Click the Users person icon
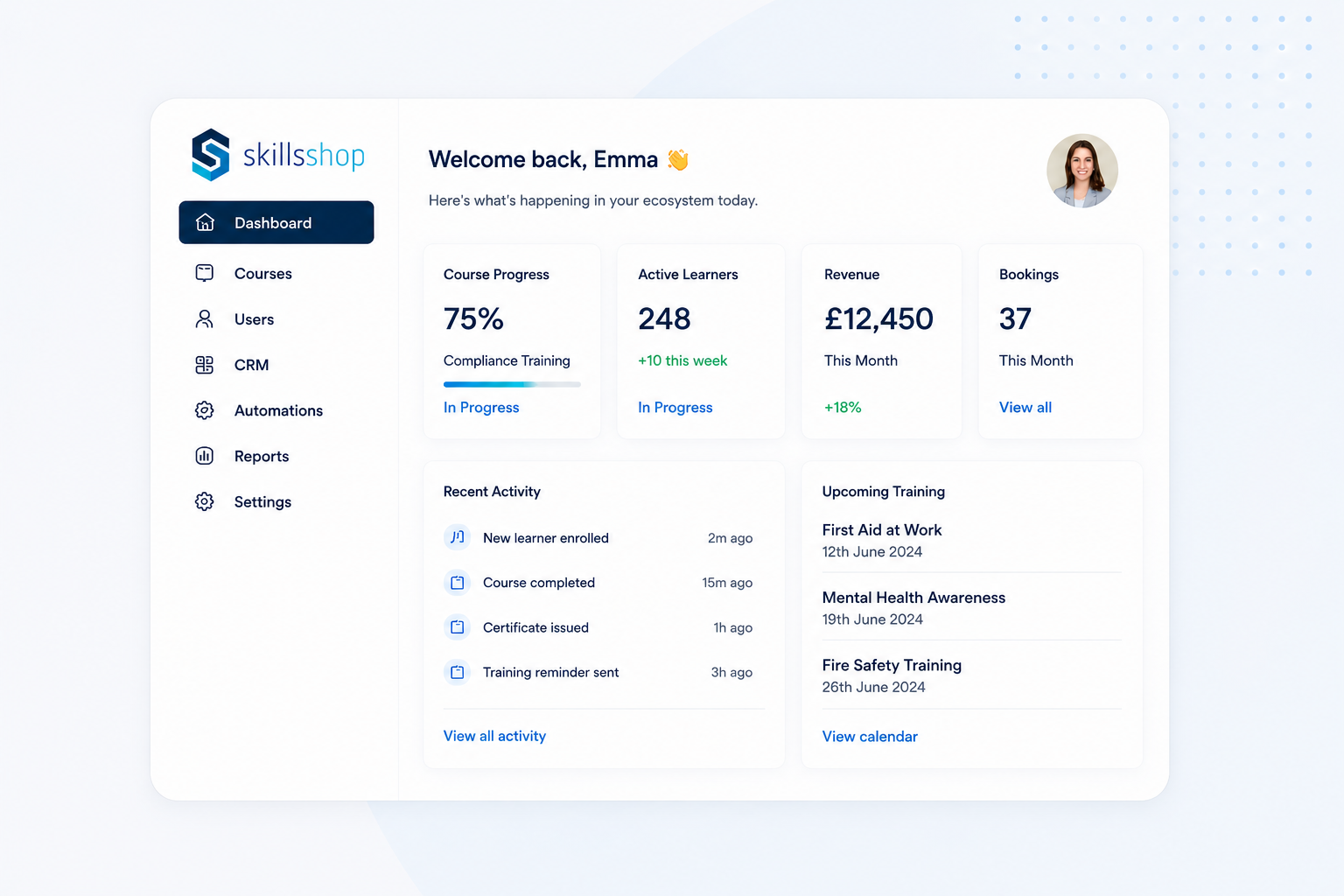The width and height of the screenshot is (1344, 896). pos(205,318)
